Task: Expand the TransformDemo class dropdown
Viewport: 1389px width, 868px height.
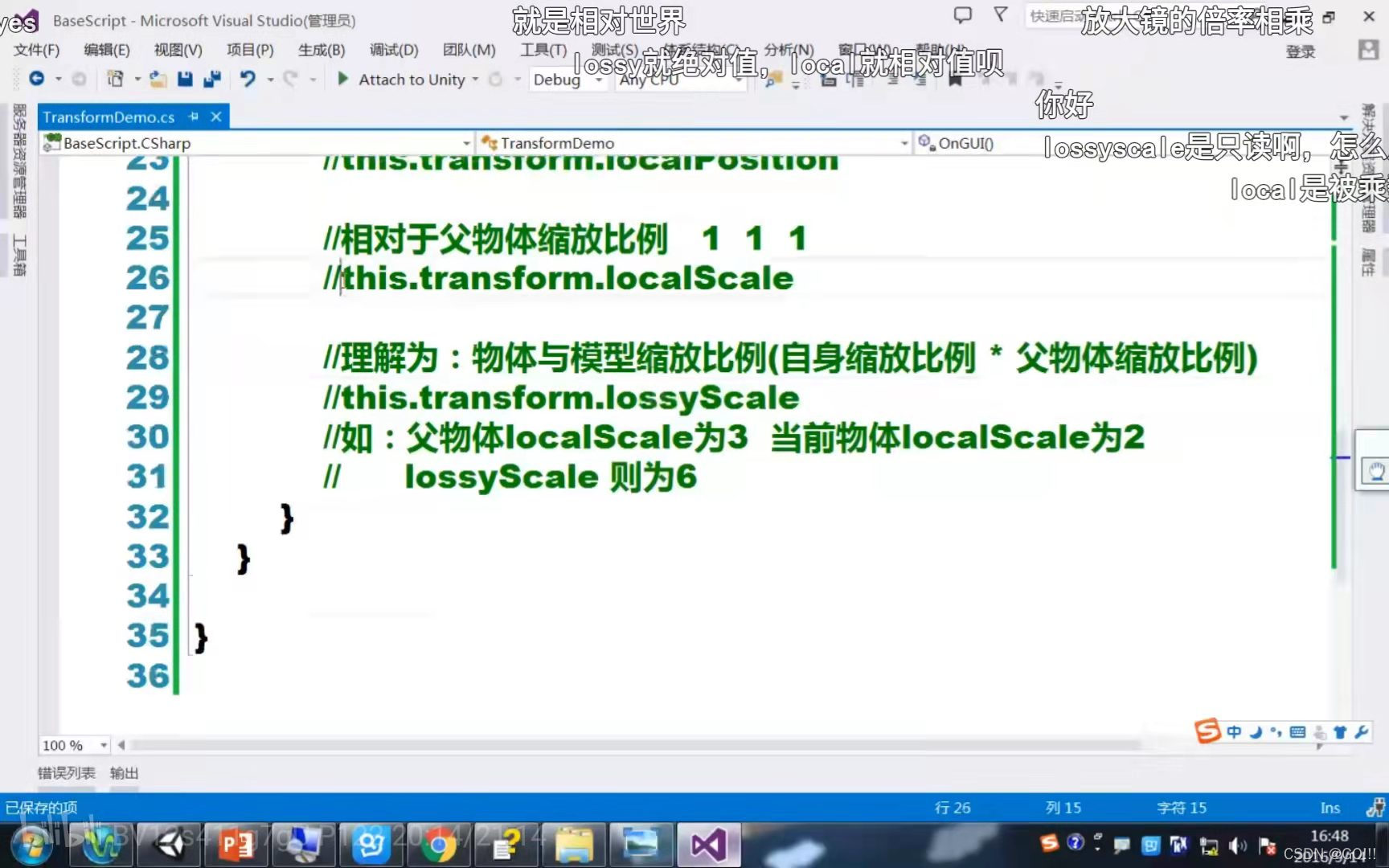Action: (904, 143)
